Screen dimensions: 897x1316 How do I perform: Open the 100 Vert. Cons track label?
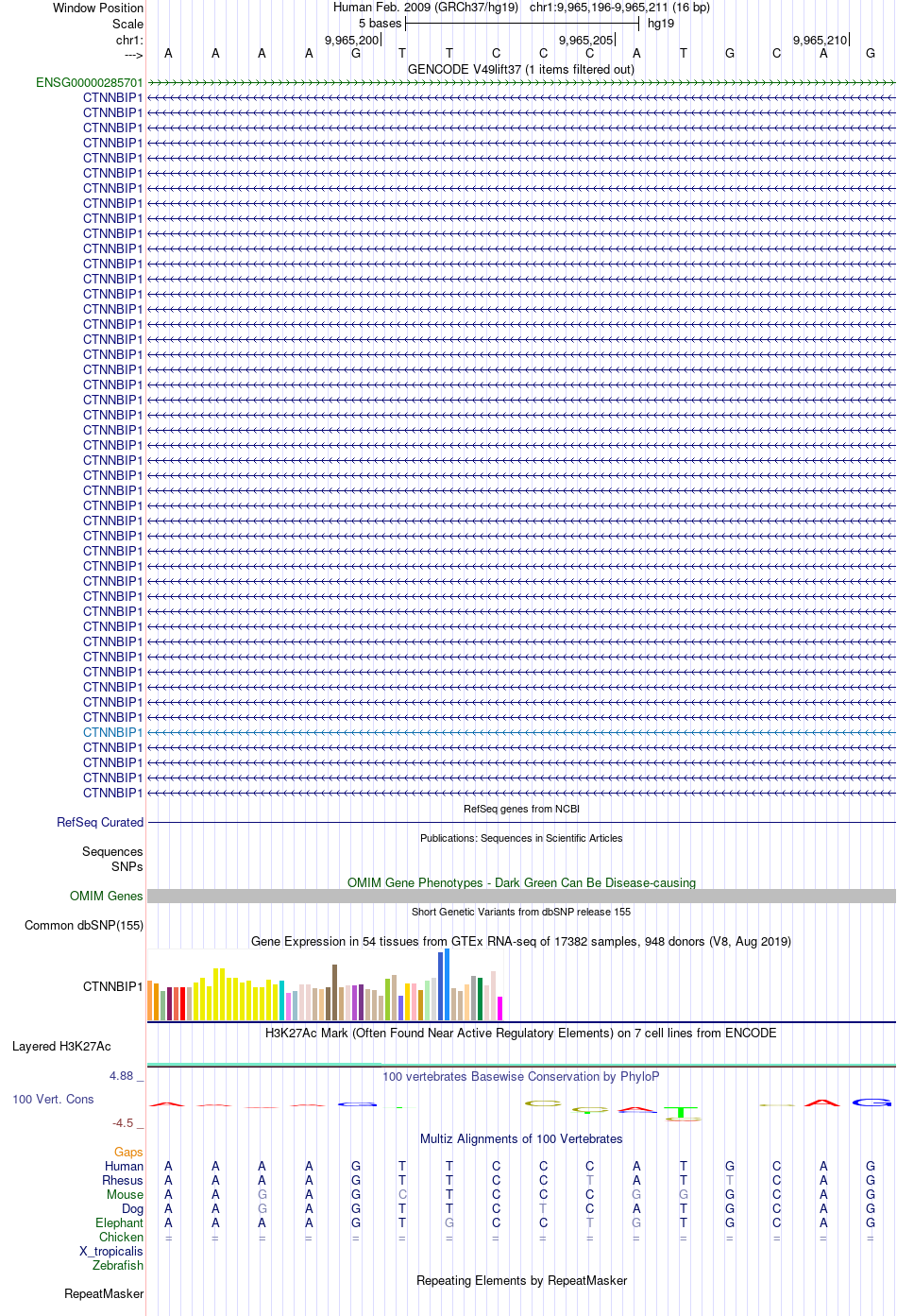(53, 1100)
